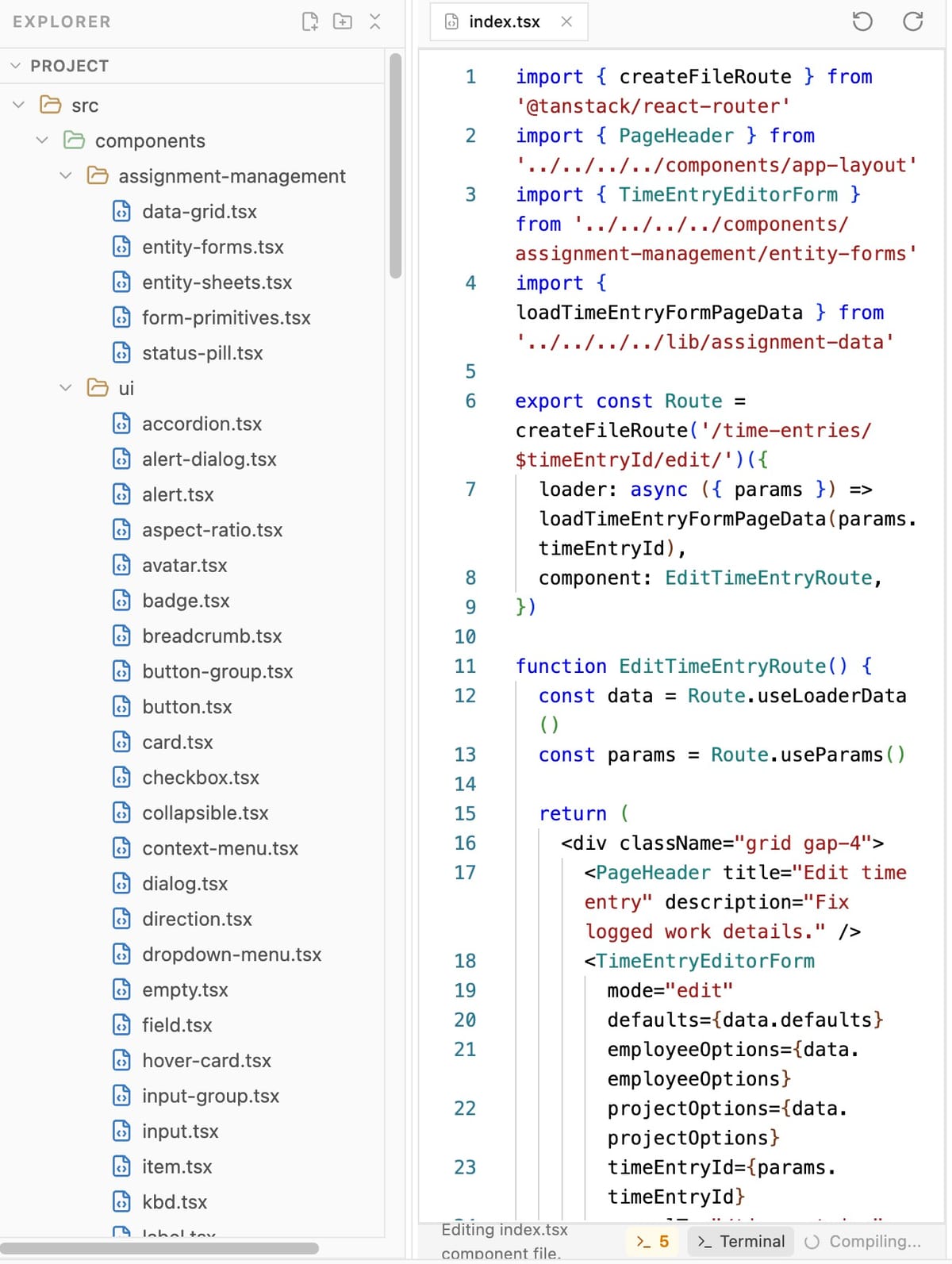
Task: Click file icon next to button.tsx
Action: [x=121, y=707]
